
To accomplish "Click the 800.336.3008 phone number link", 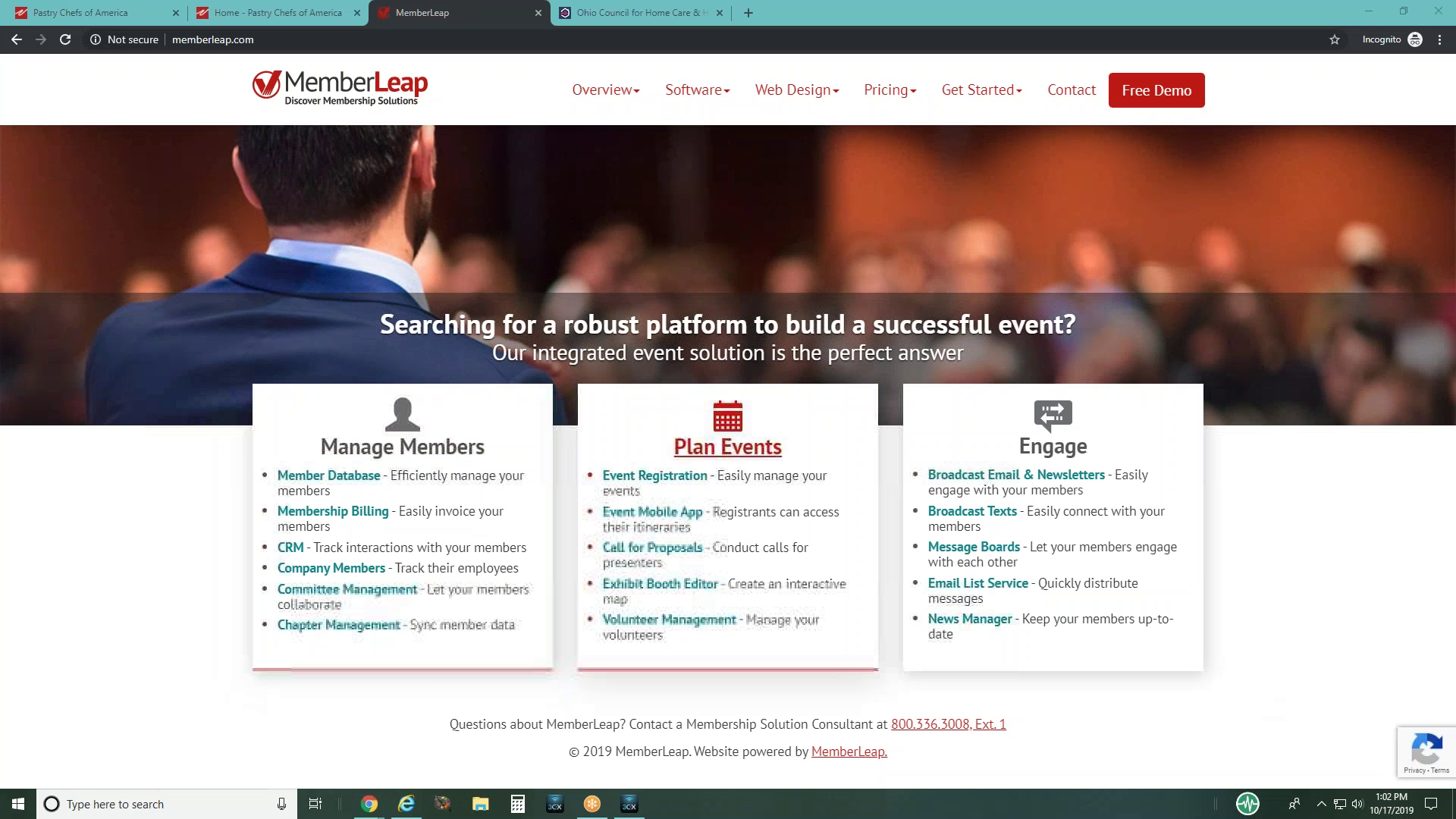I will tap(949, 724).
